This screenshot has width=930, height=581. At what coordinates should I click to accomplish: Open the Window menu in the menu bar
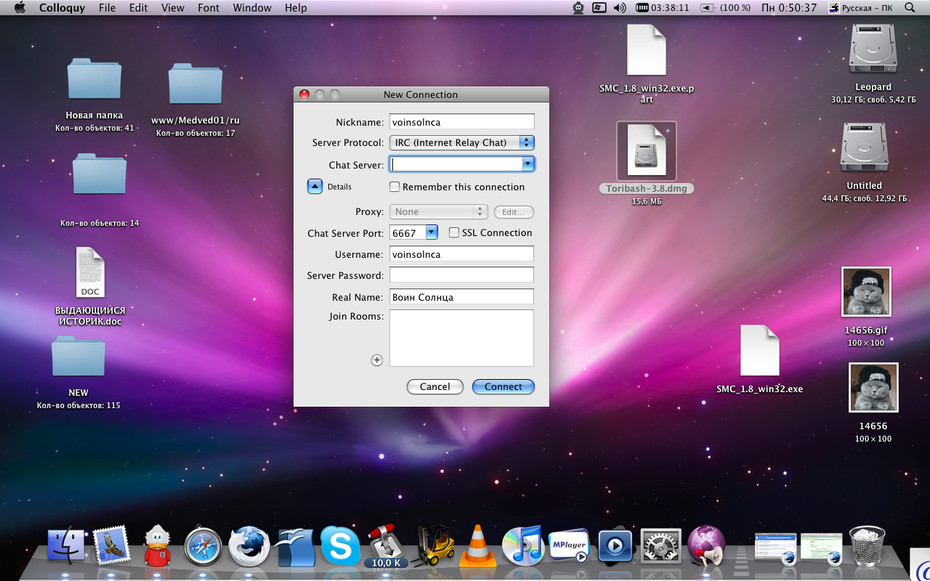click(252, 8)
